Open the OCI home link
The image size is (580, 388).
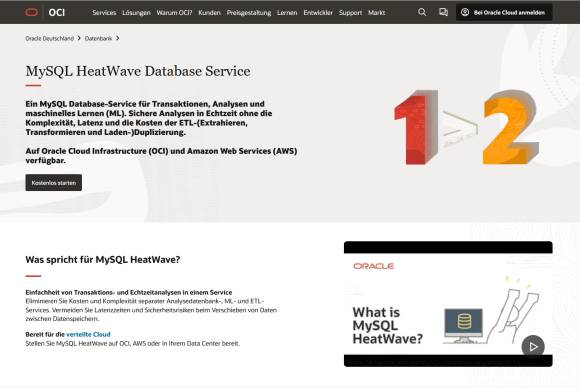(x=57, y=13)
